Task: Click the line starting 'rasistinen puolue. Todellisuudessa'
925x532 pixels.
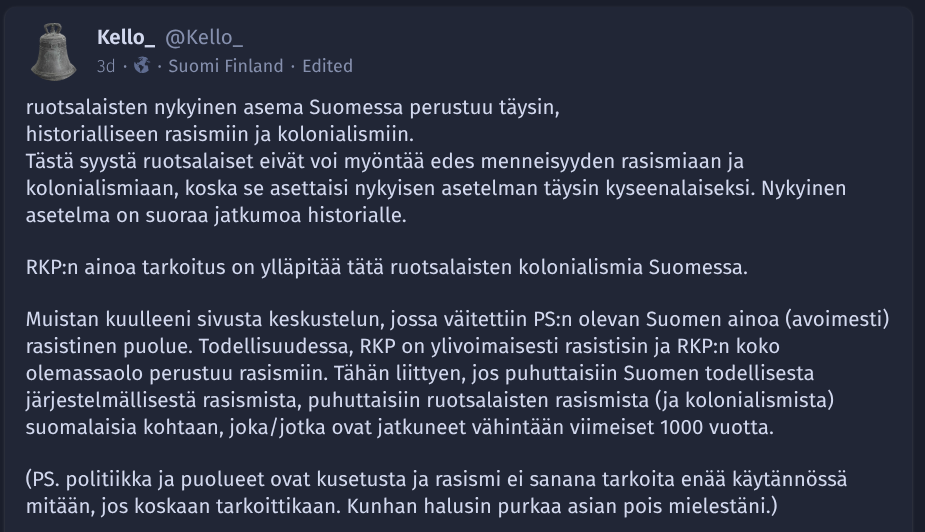Action: (403, 346)
